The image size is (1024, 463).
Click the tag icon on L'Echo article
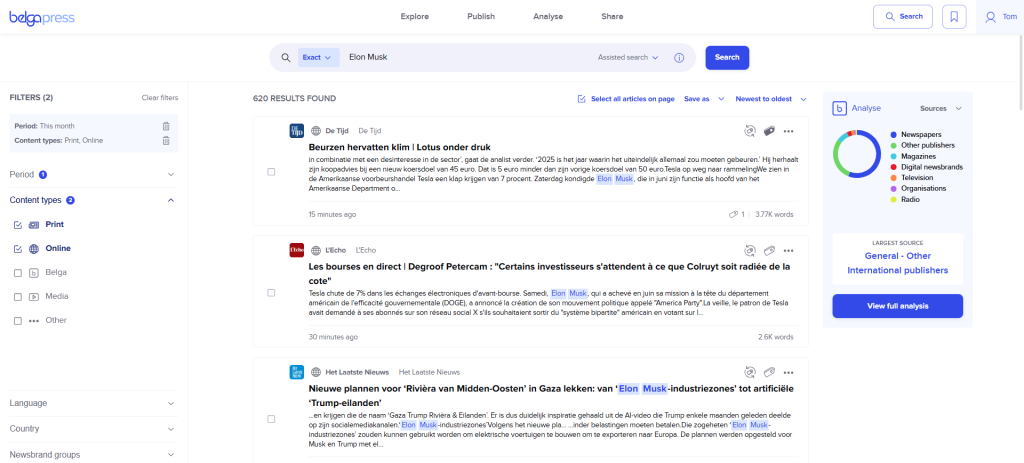(x=769, y=250)
